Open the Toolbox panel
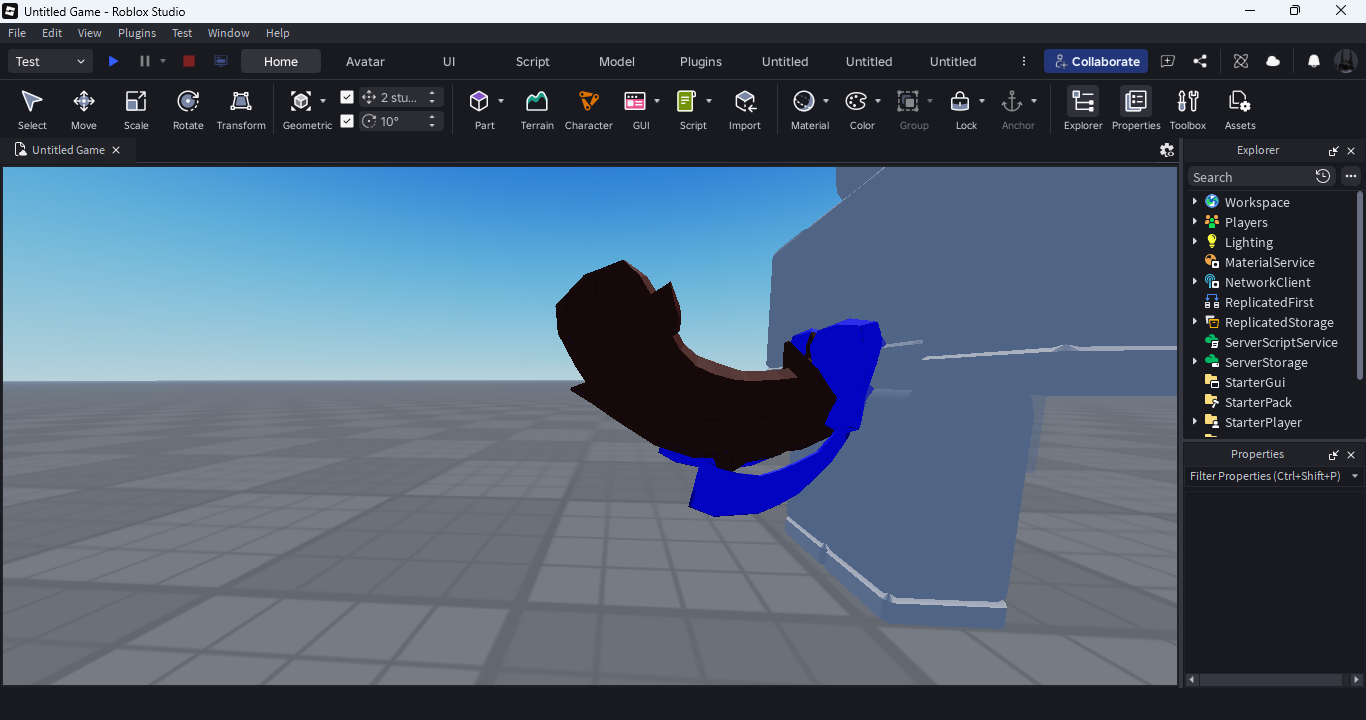Screen dimensions: 1366x720 [x=1188, y=109]
